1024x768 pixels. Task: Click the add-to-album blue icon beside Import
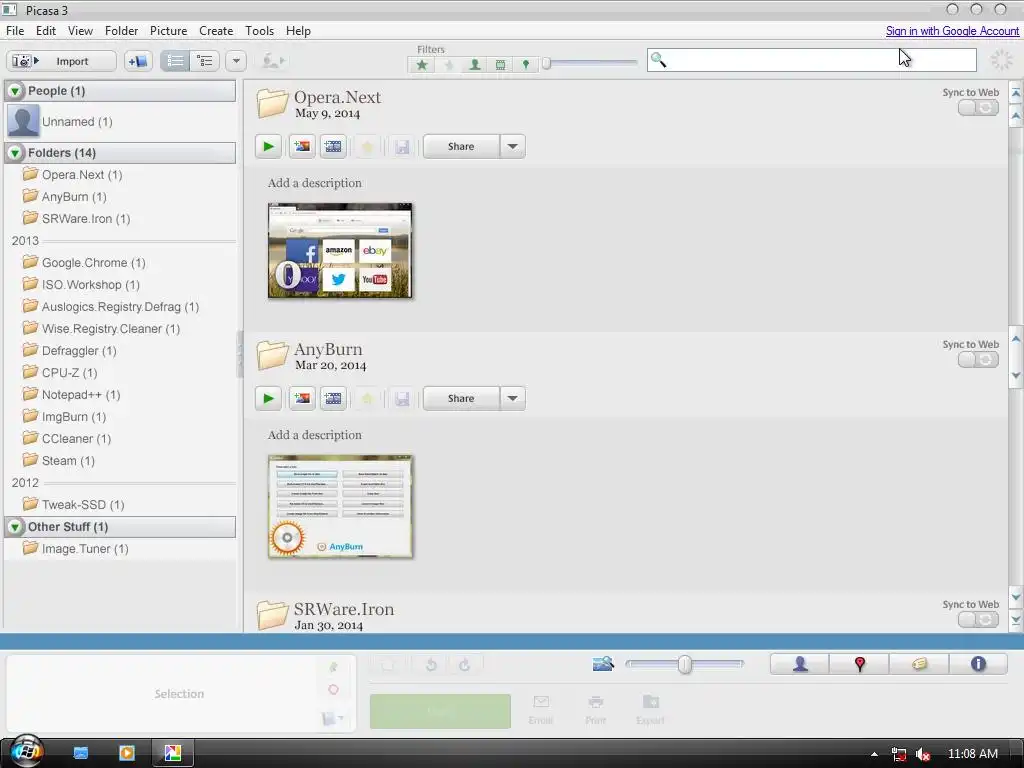click(138, 61)
